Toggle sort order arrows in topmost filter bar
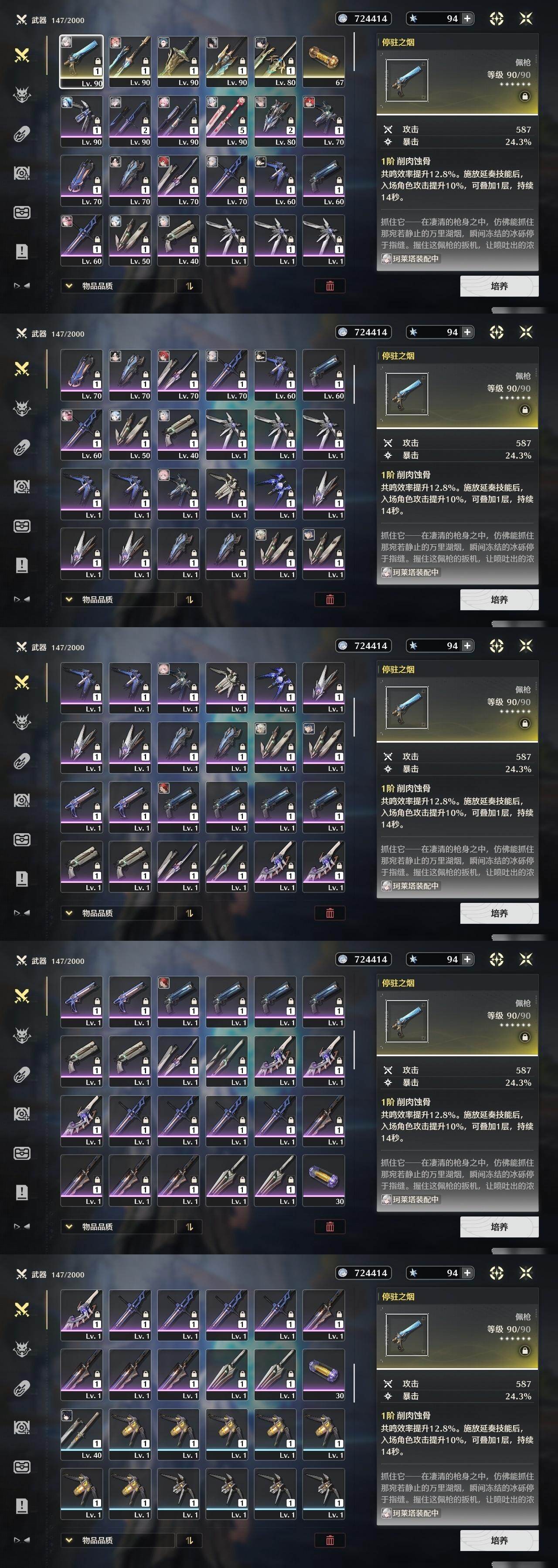This screenshot has height=1568, width=558. (190, 286)
